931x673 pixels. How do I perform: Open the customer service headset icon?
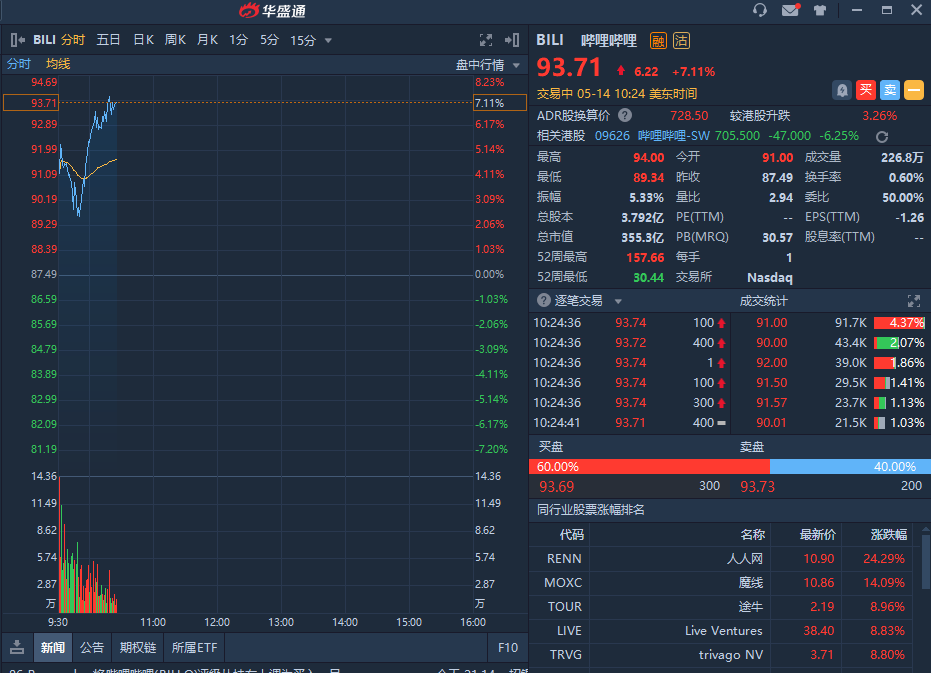tap(759, 10)
